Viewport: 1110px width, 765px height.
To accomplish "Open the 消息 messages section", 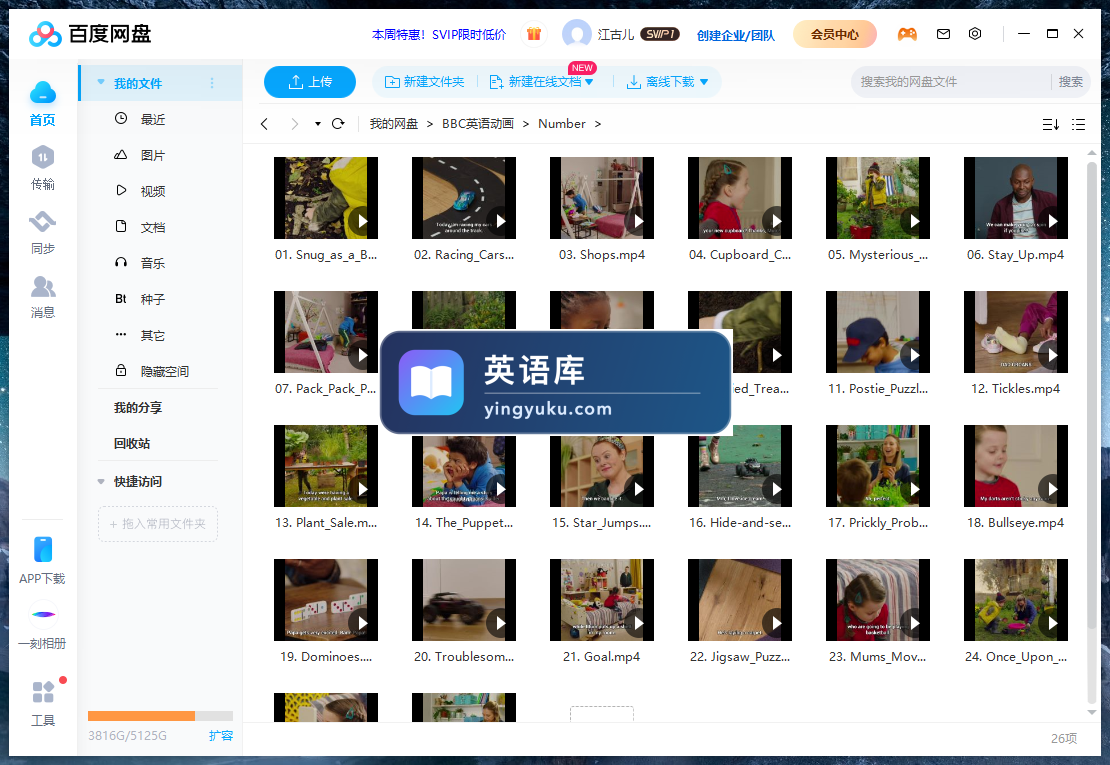I will [x=42, y=286].
